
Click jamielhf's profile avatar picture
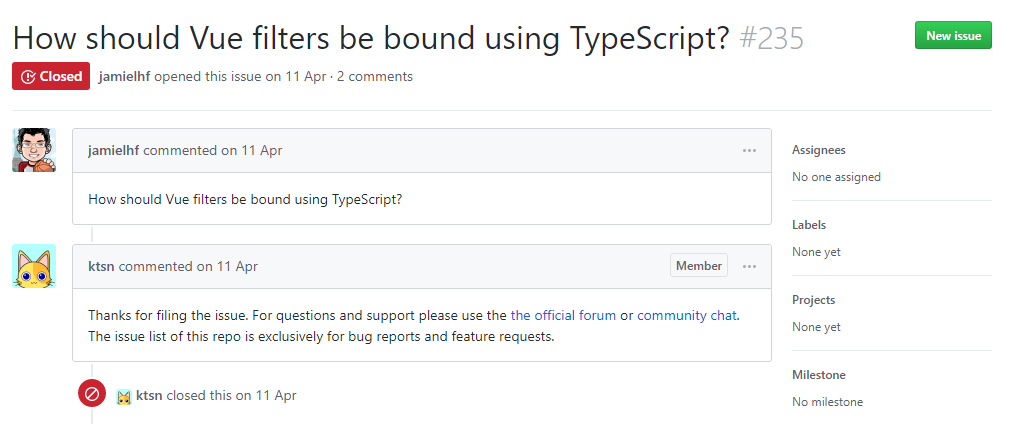(34, 150)
